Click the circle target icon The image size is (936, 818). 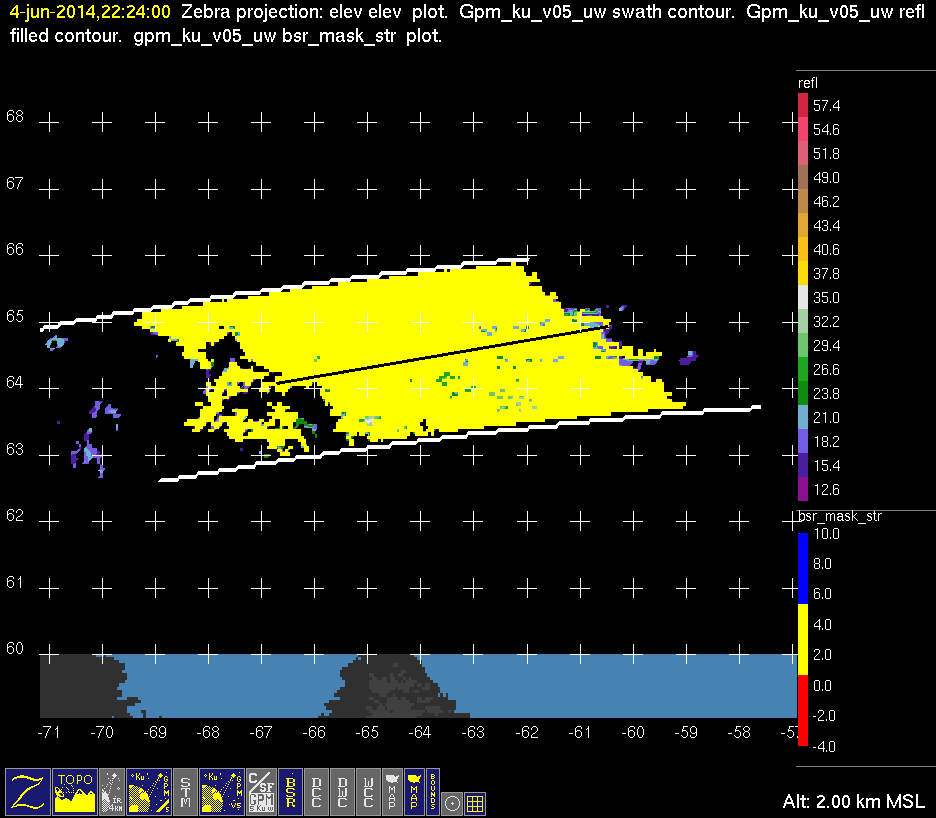(452, 801)
